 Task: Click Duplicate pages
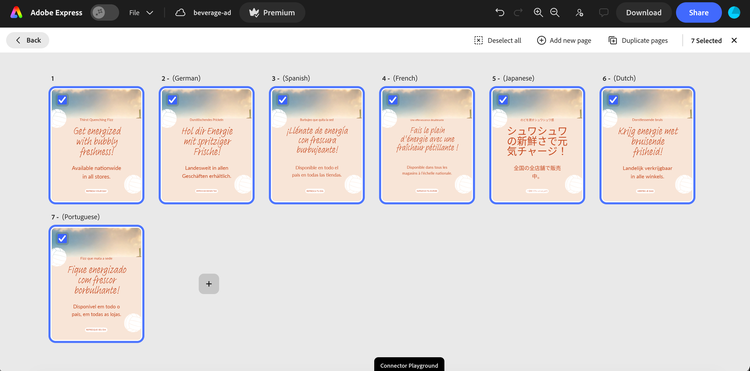(638, 41)
